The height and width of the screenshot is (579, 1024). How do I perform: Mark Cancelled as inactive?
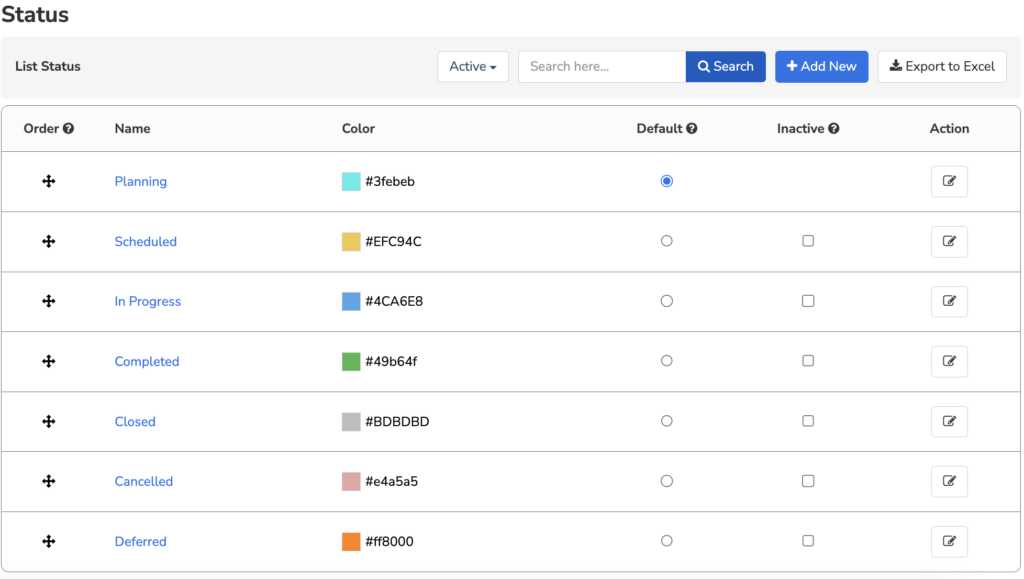tap(808, 481)
